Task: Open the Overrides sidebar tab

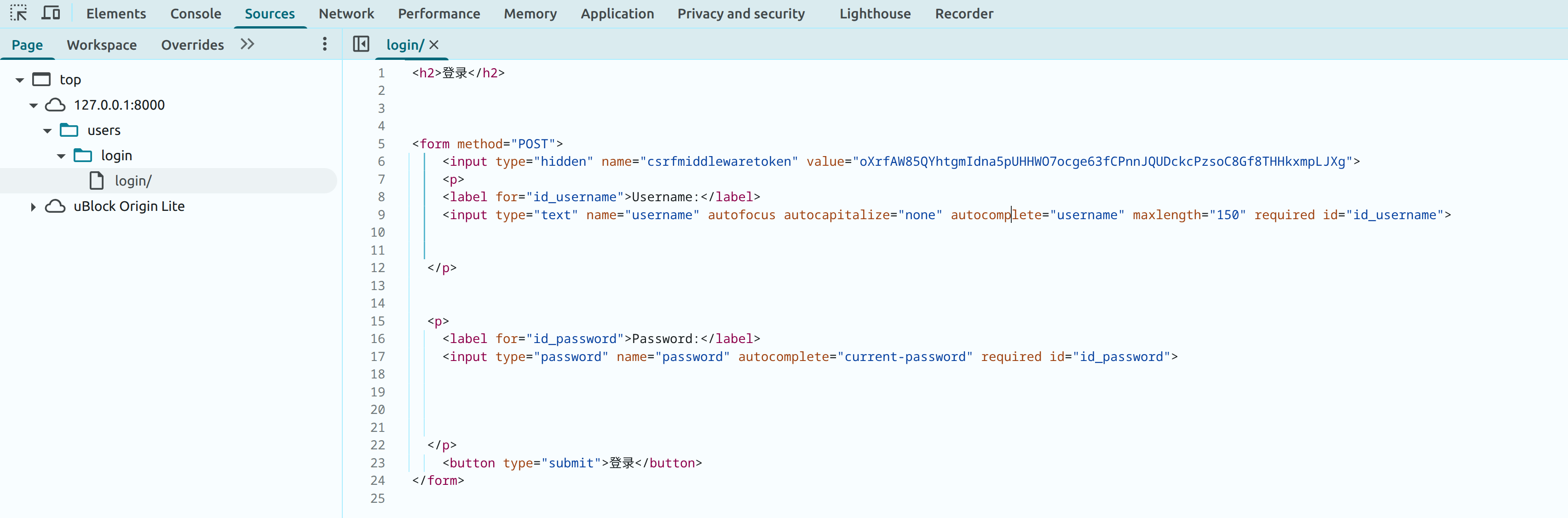Action: pyautogui.click(x=192, y=45)
